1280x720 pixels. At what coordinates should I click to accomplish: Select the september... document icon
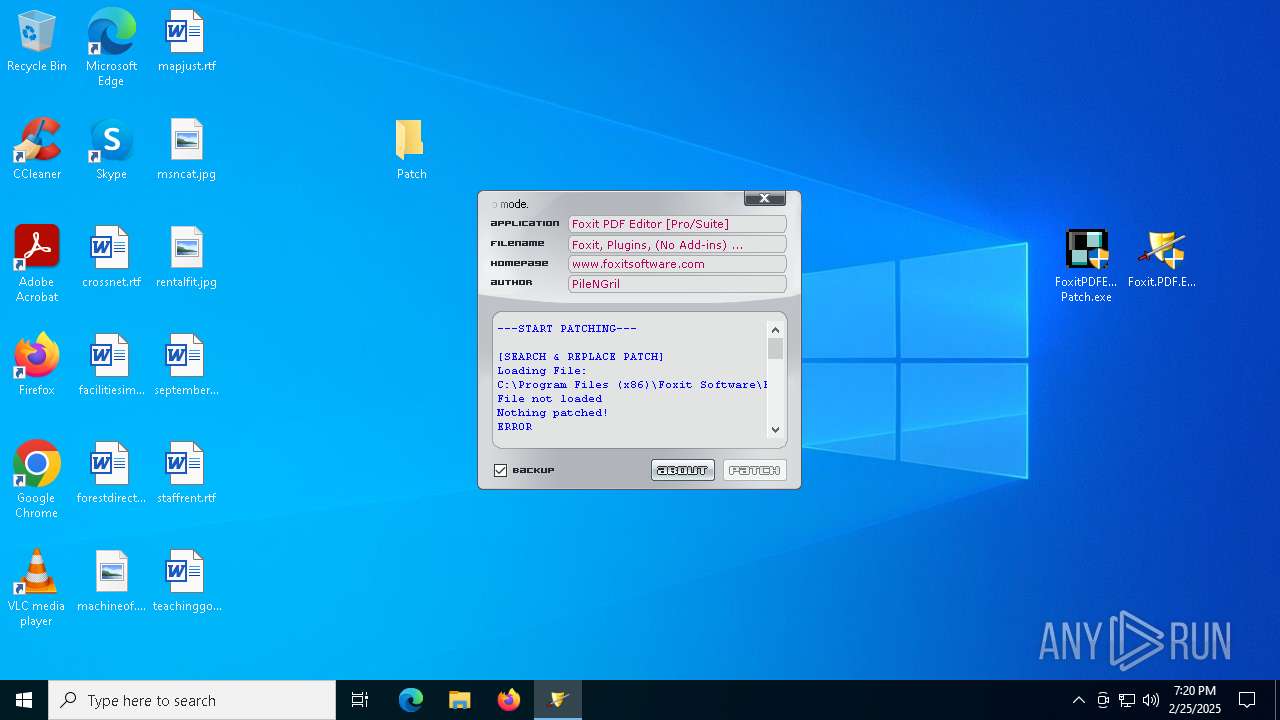coord(186,366)
